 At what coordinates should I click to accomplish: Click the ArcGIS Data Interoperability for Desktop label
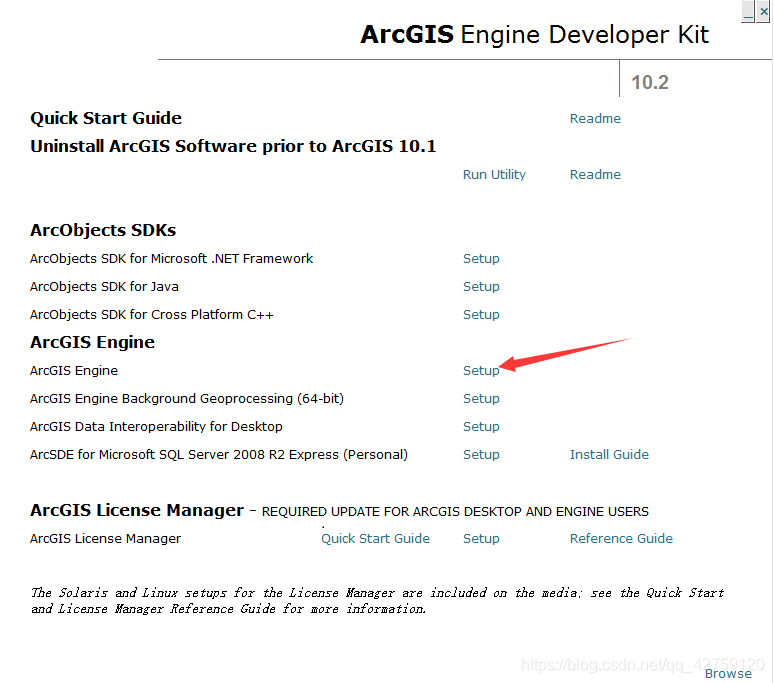click(x=156, y=427)
